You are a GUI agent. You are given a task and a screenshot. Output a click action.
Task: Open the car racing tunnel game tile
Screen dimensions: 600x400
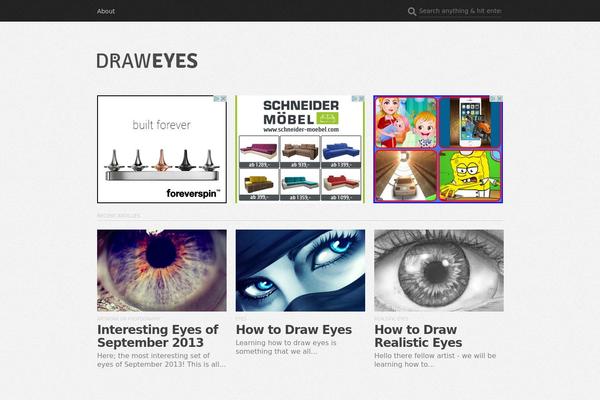406,175
